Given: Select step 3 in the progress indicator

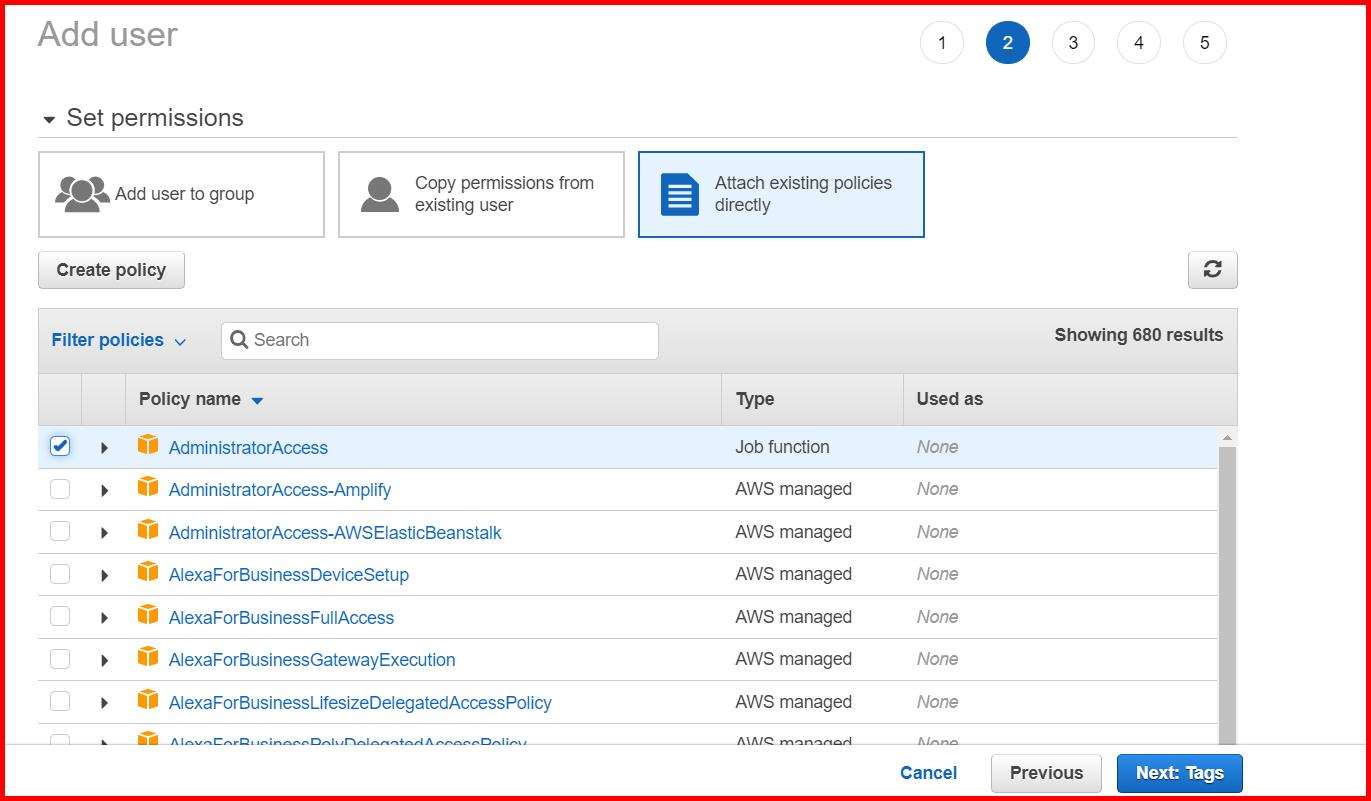Looking at the screenshot, I should 1073,42.
